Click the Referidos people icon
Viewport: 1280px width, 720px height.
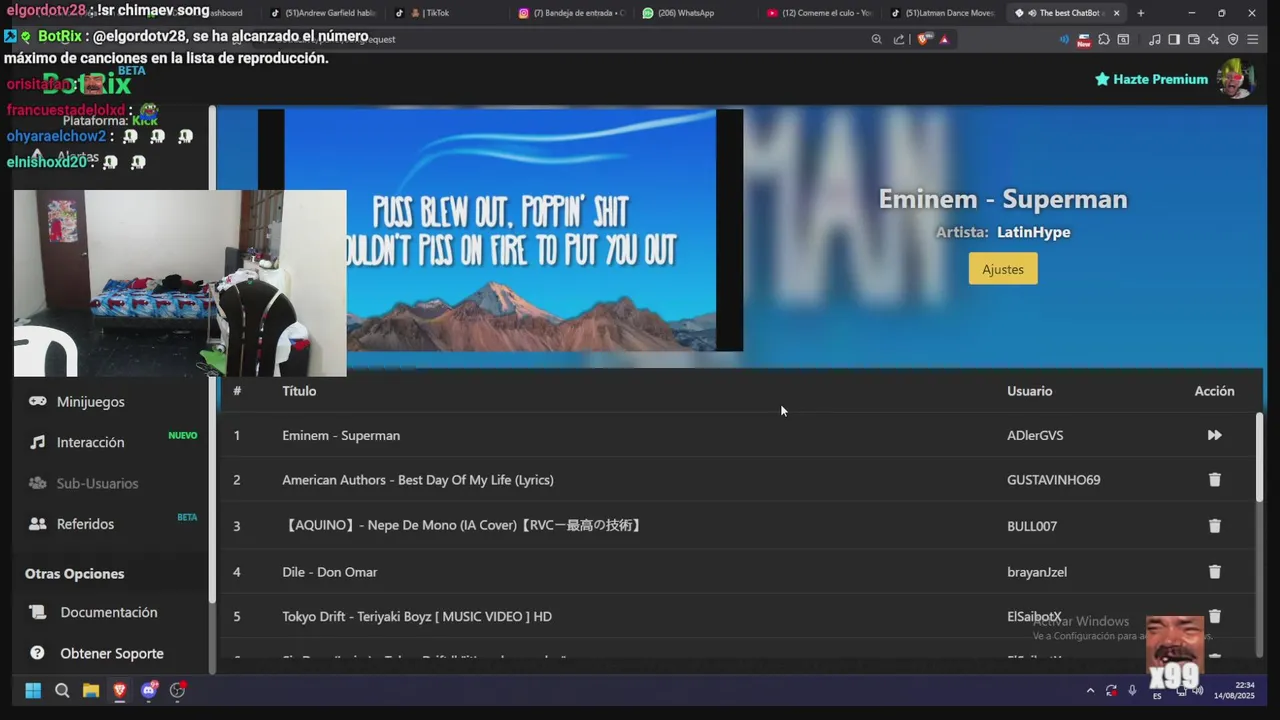click(38, 523)
